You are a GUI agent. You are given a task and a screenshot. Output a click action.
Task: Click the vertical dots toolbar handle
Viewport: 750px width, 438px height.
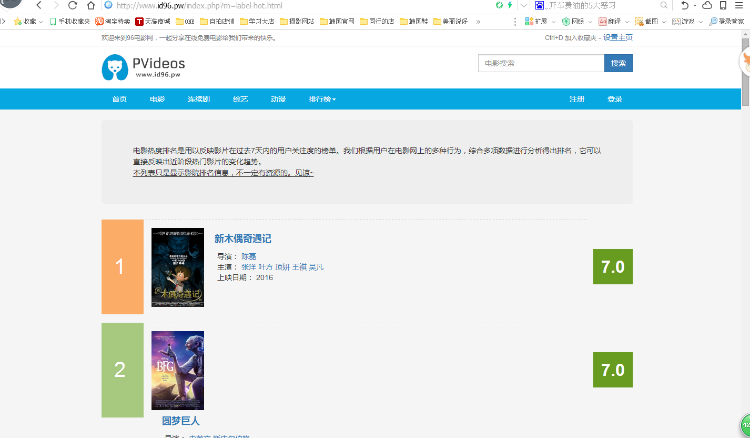tap(515, 22)
